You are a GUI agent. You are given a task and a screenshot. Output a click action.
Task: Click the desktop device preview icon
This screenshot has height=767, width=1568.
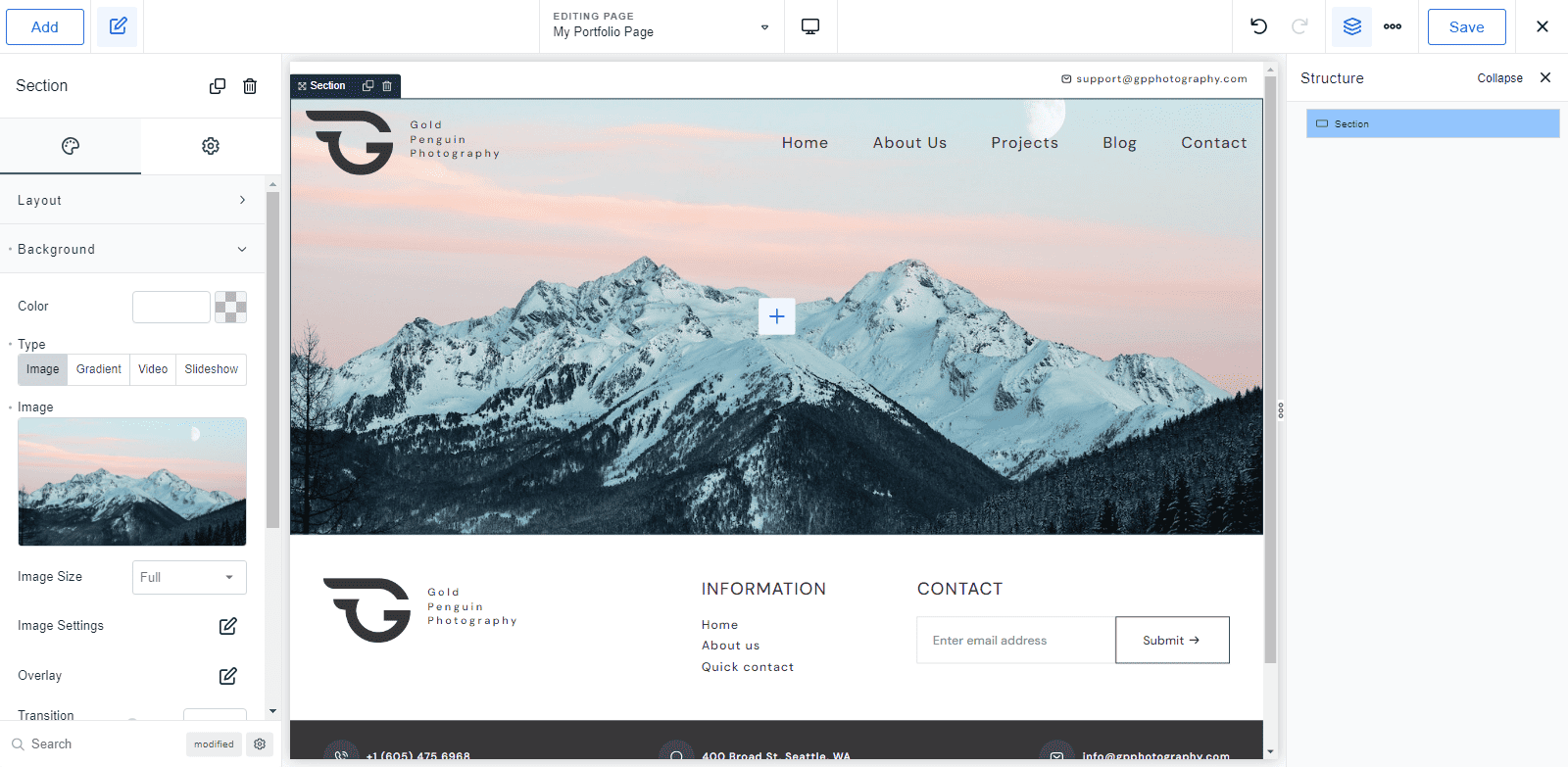pos(810,26)
